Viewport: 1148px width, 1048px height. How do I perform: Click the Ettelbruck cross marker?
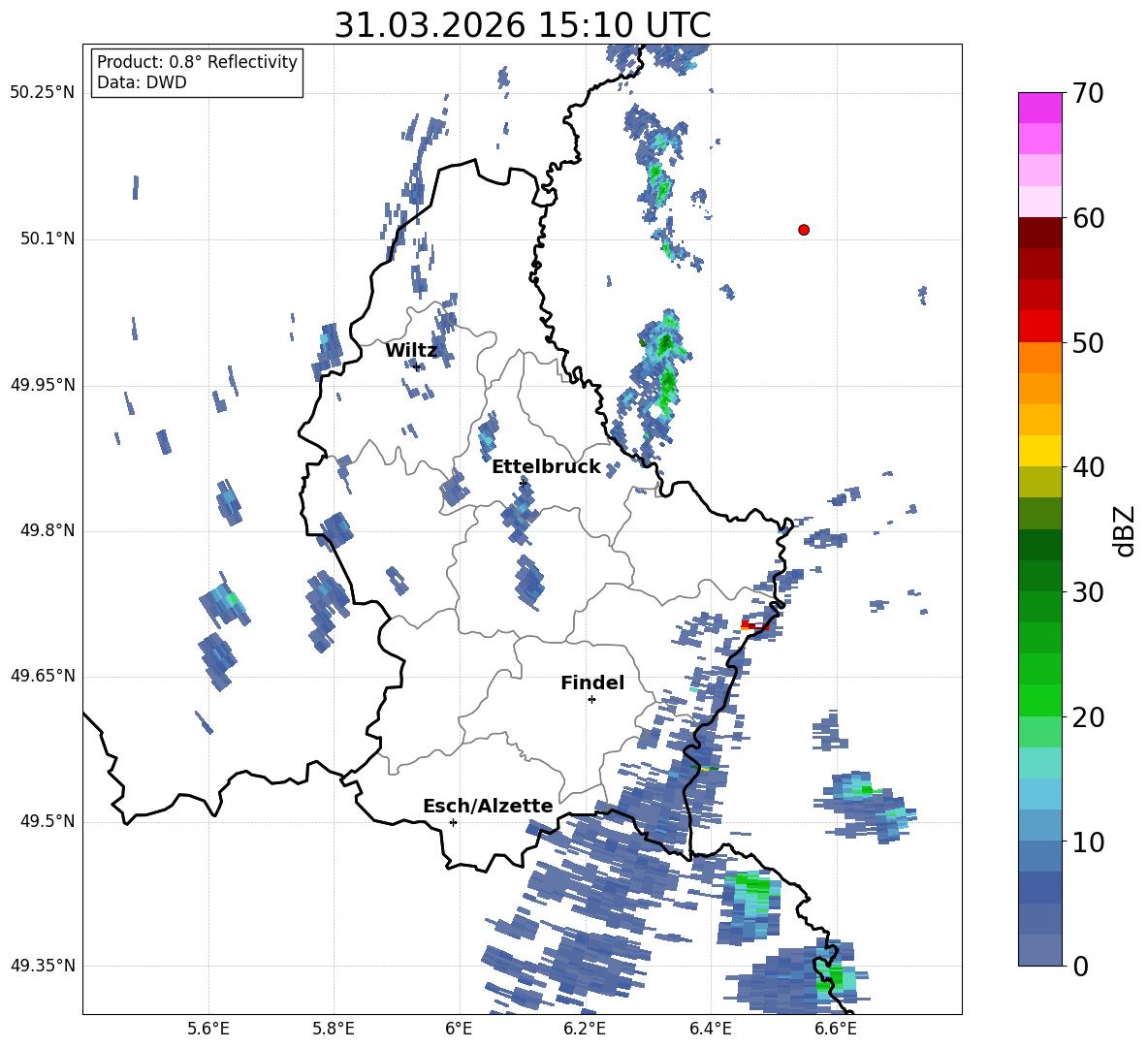coord(523,483)
